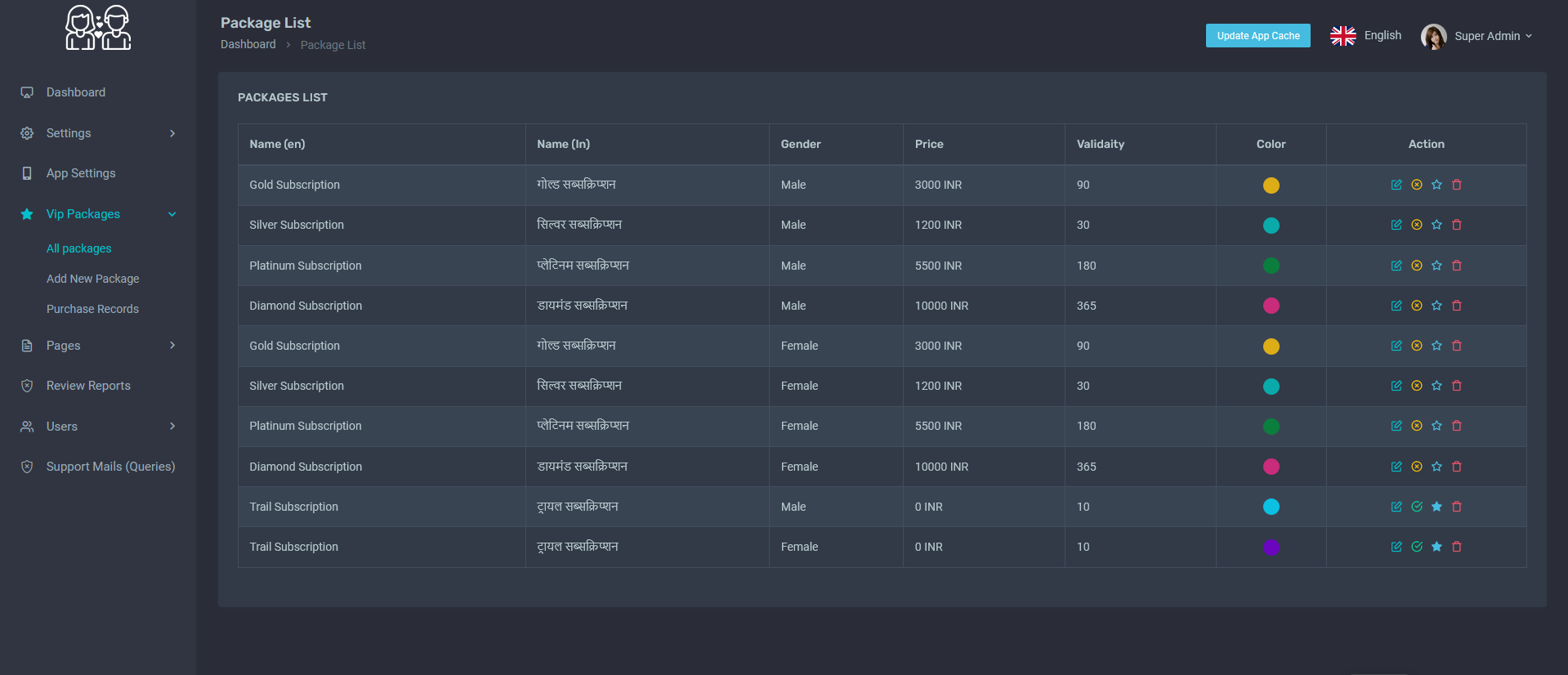This screenshot has height=675, width=1568.
Task: Toggle status icon for male Diamond Subscription
Action: 1417,306
